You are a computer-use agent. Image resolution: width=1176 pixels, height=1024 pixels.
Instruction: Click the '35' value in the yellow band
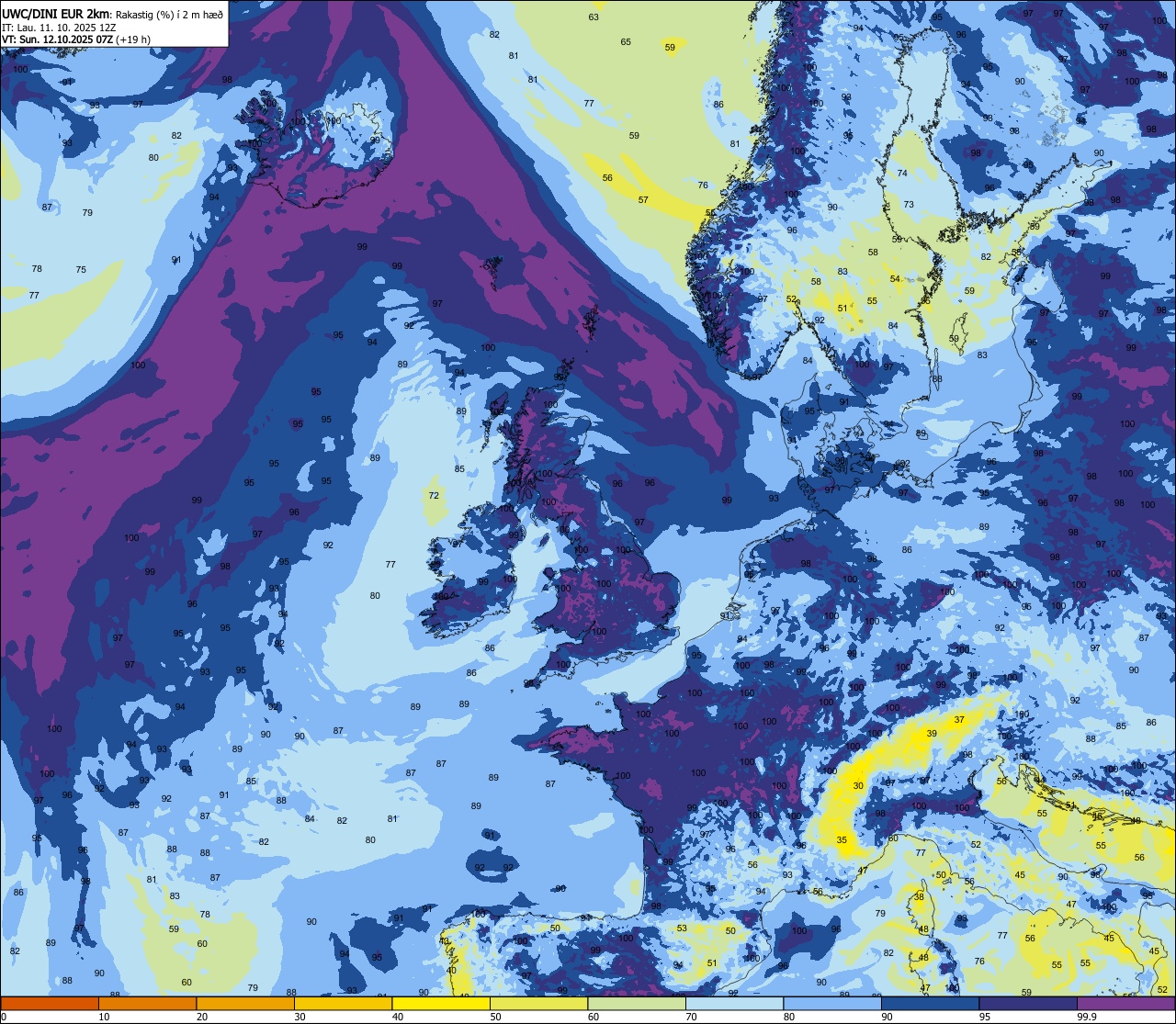[842, 840]
